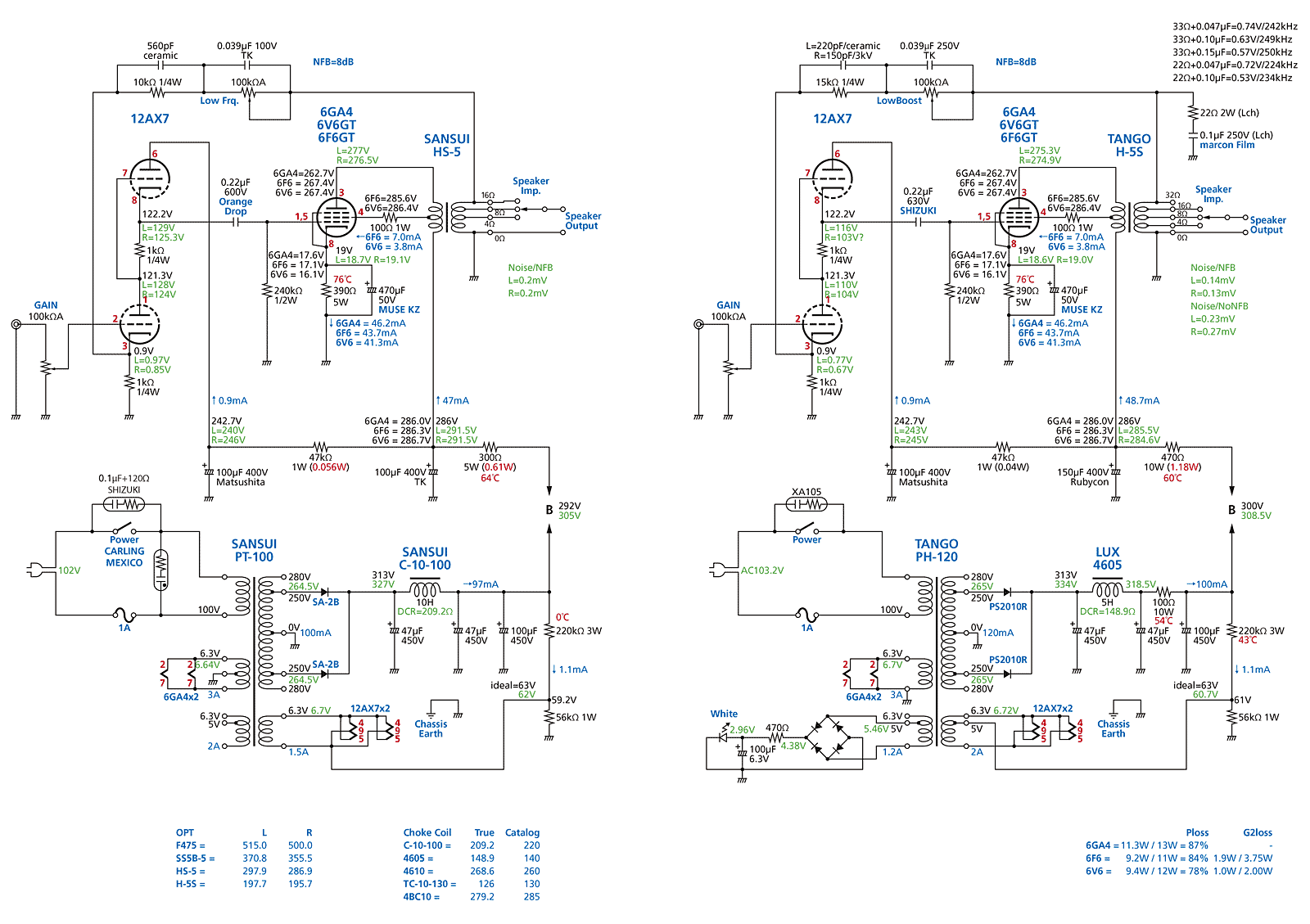Click the '150µF 400V' capacitor label
Image resolution: width=1310 pixels, height=924 pixels.
point(1083,473)
